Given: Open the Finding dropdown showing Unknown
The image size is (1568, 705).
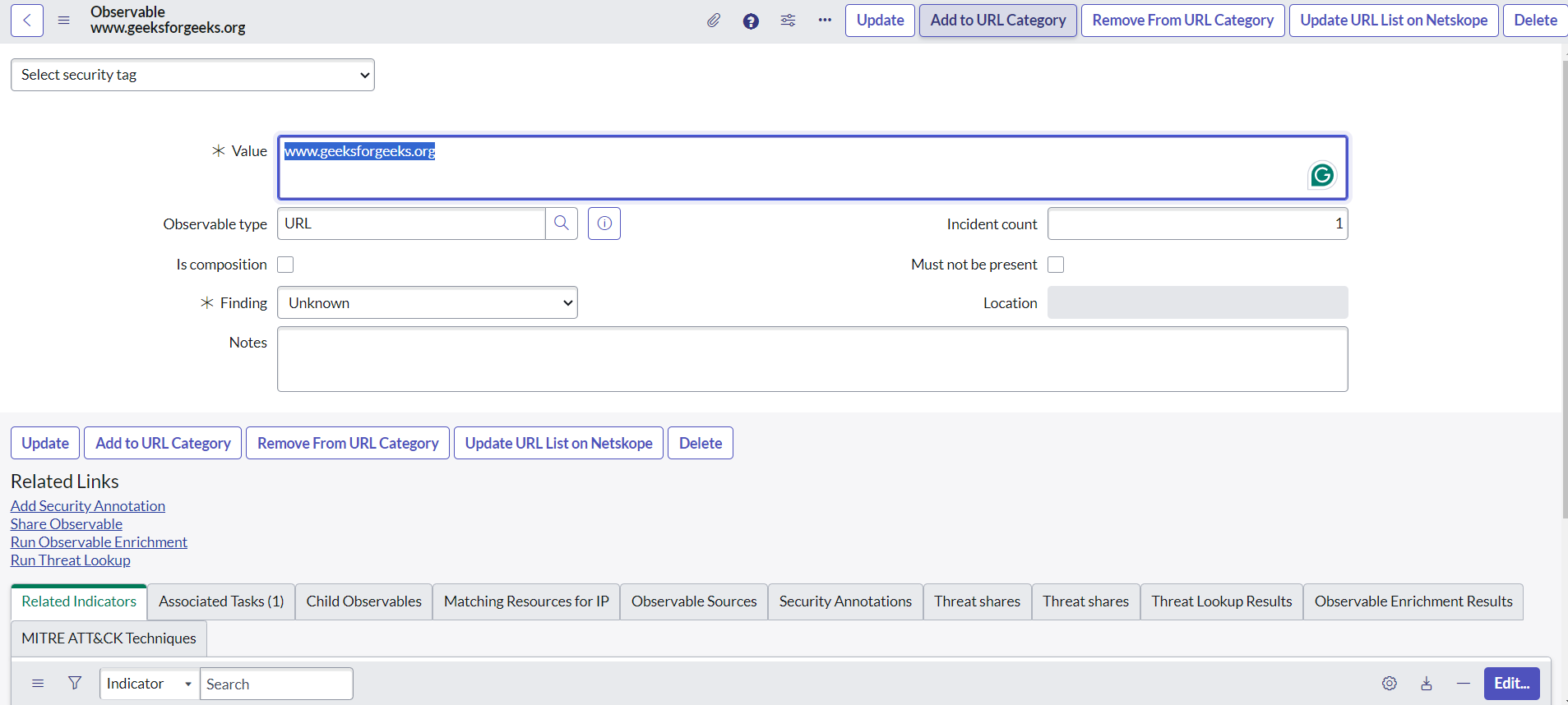Looking at the screenshot, I should click(x=428, y=302).
